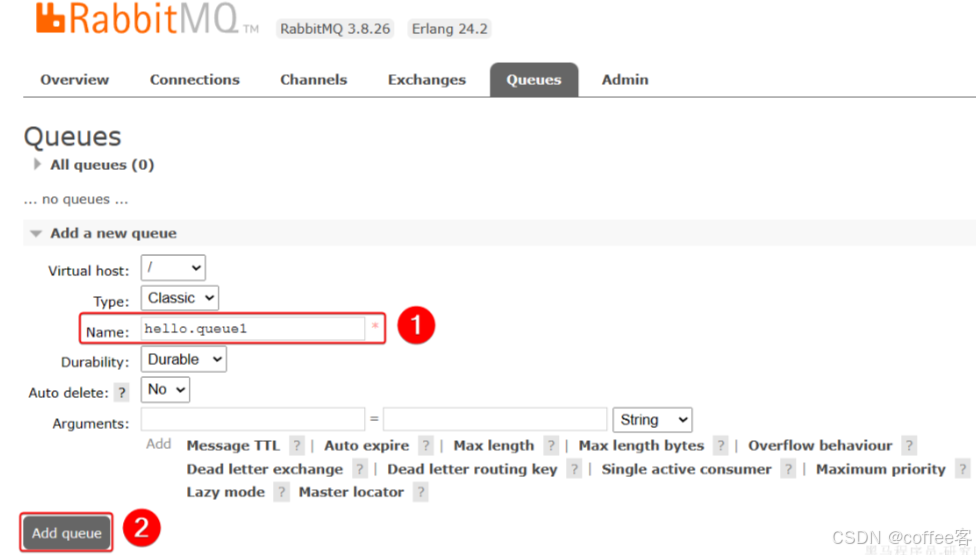Show help for Message TTL
The width and height of the screenshot is (976, 555).
[x=297, y=445]
